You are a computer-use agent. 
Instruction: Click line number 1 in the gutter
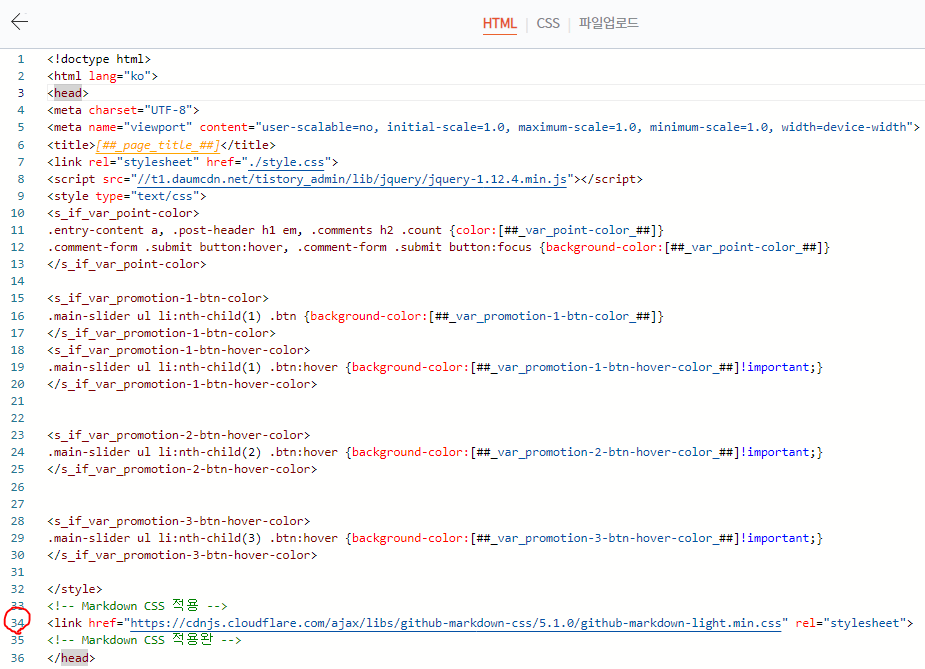pos(21,60)
